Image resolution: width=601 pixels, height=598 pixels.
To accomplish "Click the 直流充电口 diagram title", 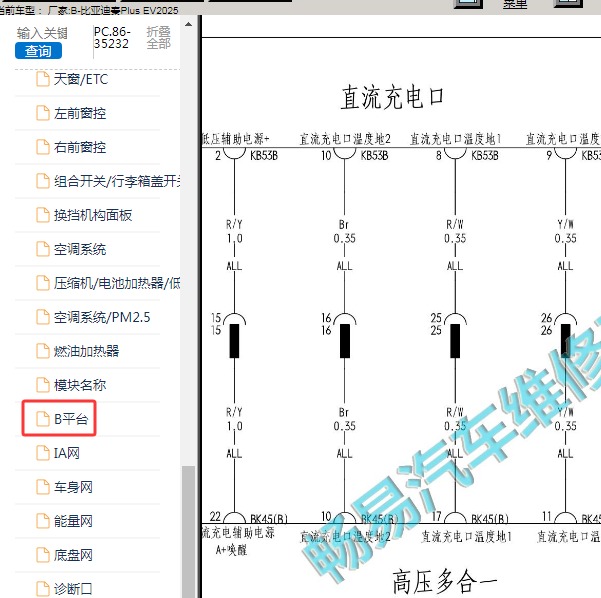I will click(x=392, y=97).
